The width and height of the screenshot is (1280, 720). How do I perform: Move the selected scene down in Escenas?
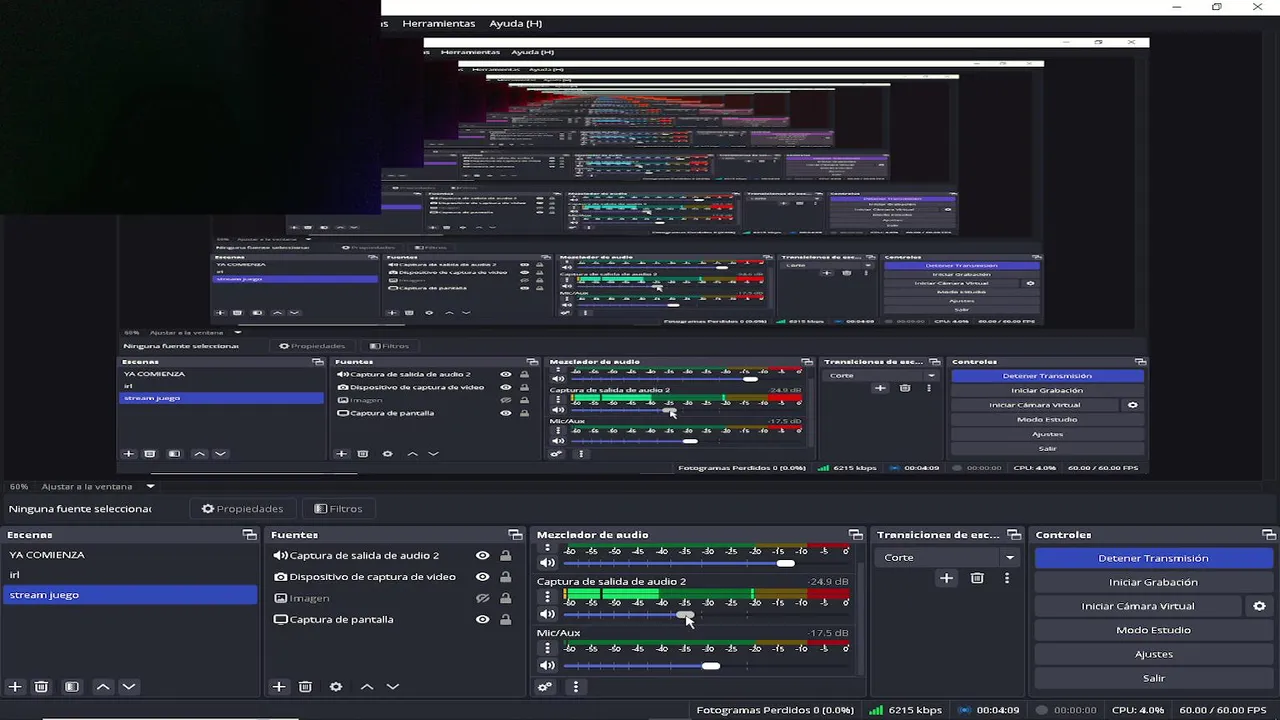click(x=128, y=687)
